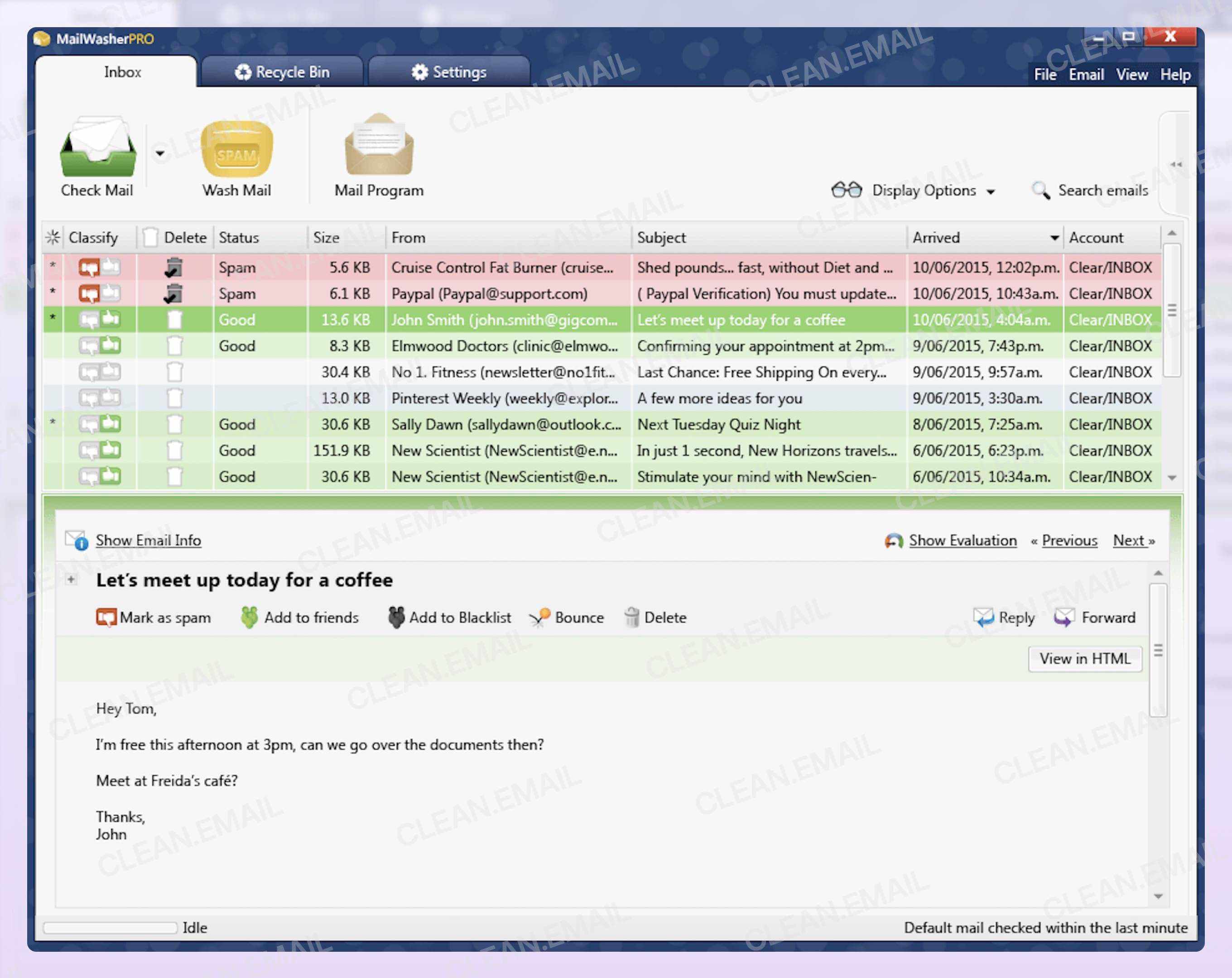Image resolution: width=1232 pixels, height=978 pixels.
Task: Thumbs-down the John Smith email
Action: click(x=89, y=320)
